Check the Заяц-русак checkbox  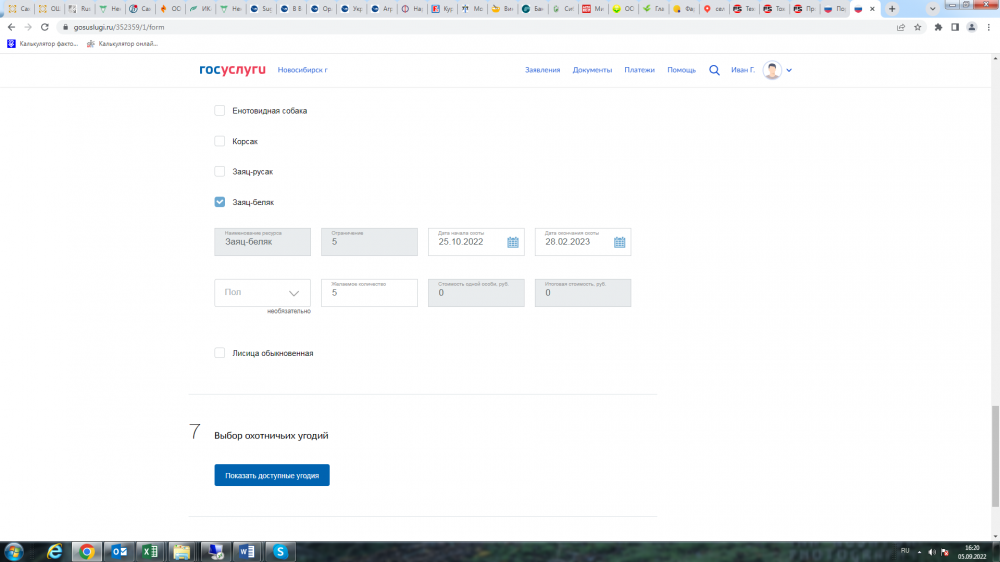click(x=219, y=171)
